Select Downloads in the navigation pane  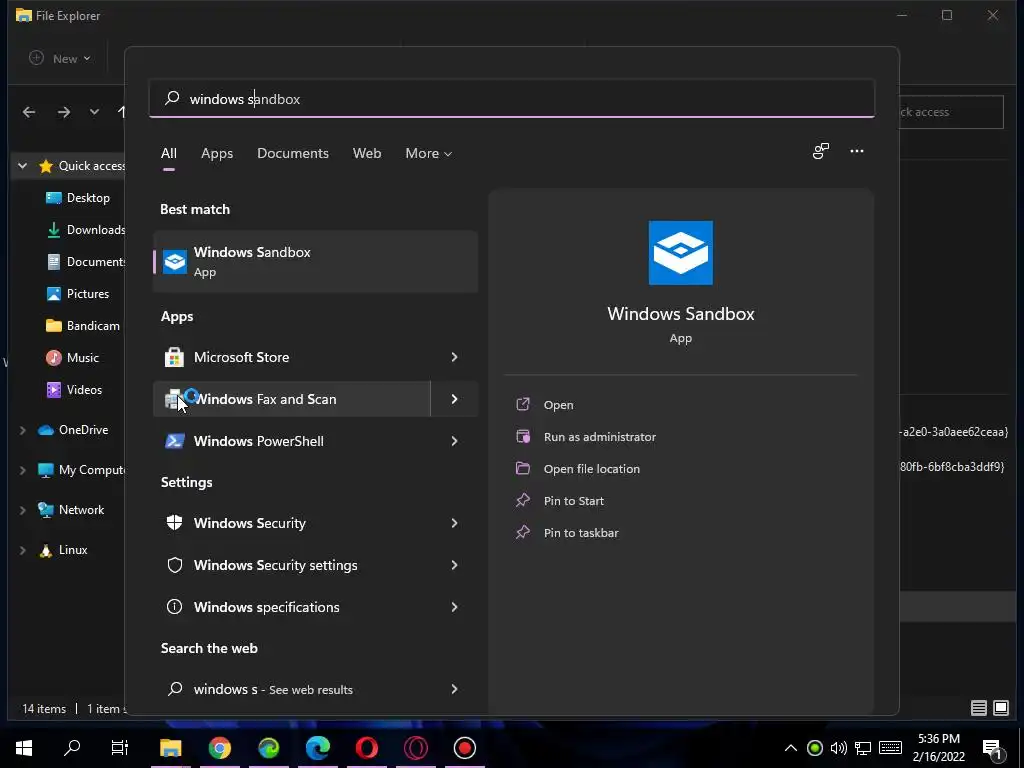(x=86, y=230)
